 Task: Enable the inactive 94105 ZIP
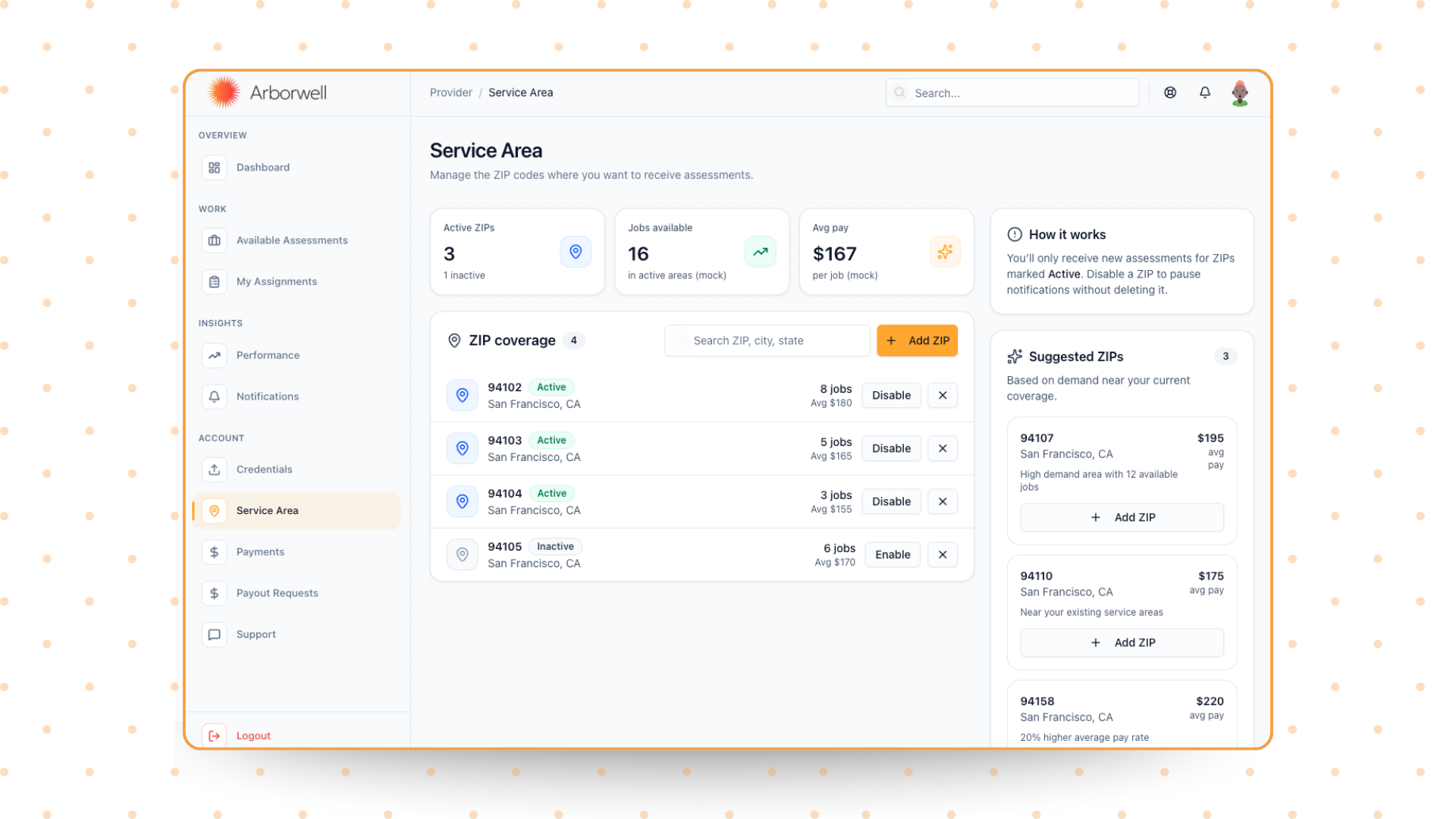click(x=892, y=554)
